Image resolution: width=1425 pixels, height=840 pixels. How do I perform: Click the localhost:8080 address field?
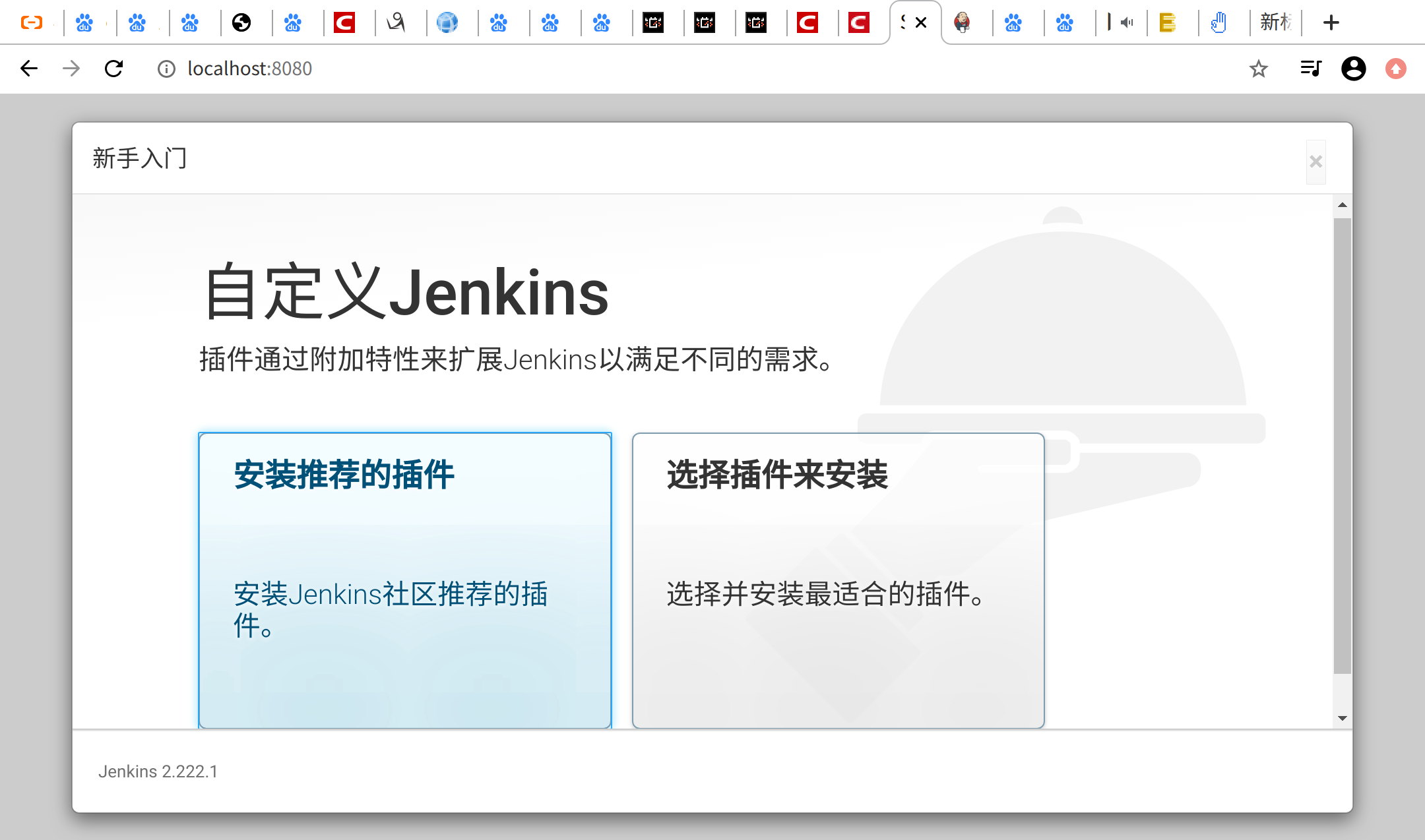point(249,69)
